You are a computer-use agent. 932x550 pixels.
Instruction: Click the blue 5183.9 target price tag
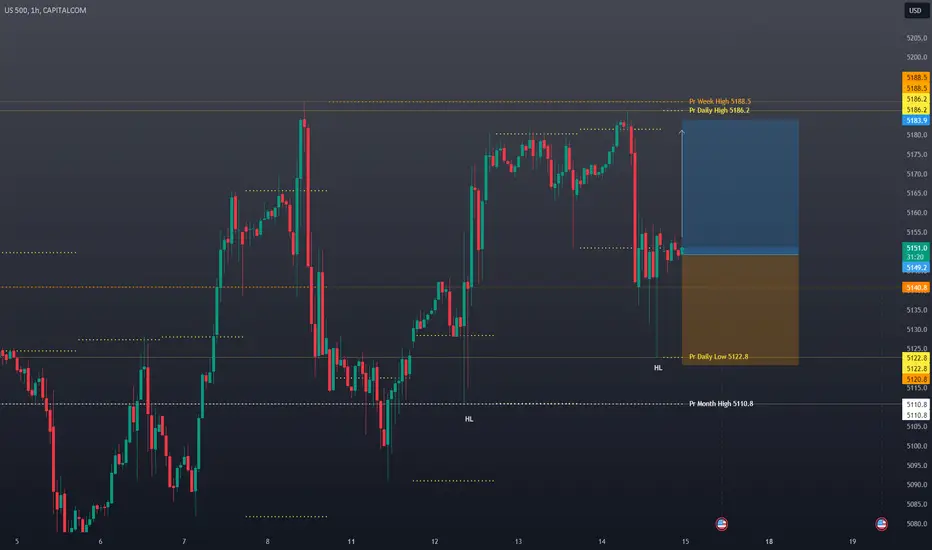point(916,121)
